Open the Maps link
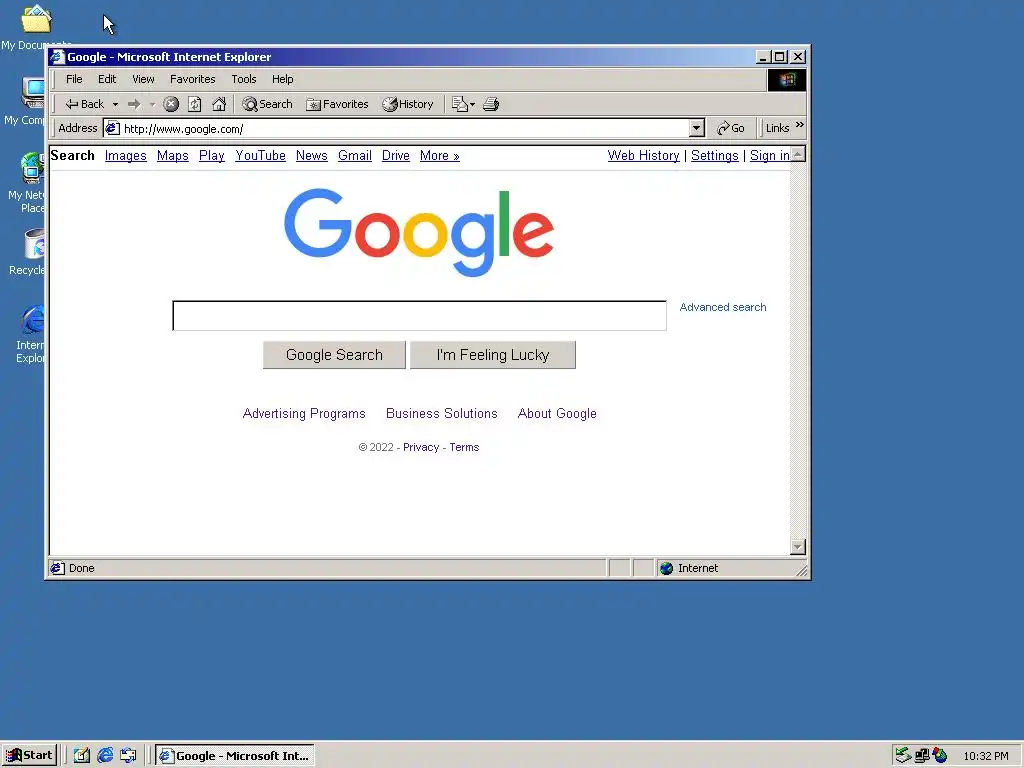1024x768 pixels. pyautogui.click(x=172, y=155)
